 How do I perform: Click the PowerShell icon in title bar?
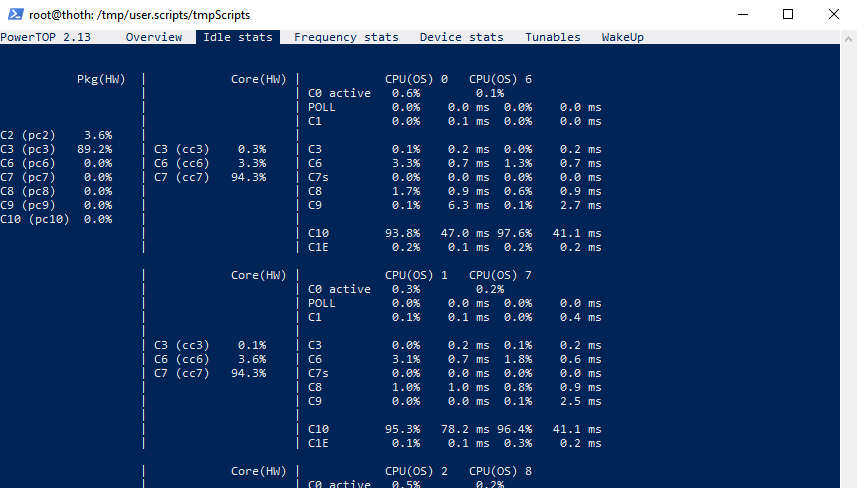pos(16,14)
